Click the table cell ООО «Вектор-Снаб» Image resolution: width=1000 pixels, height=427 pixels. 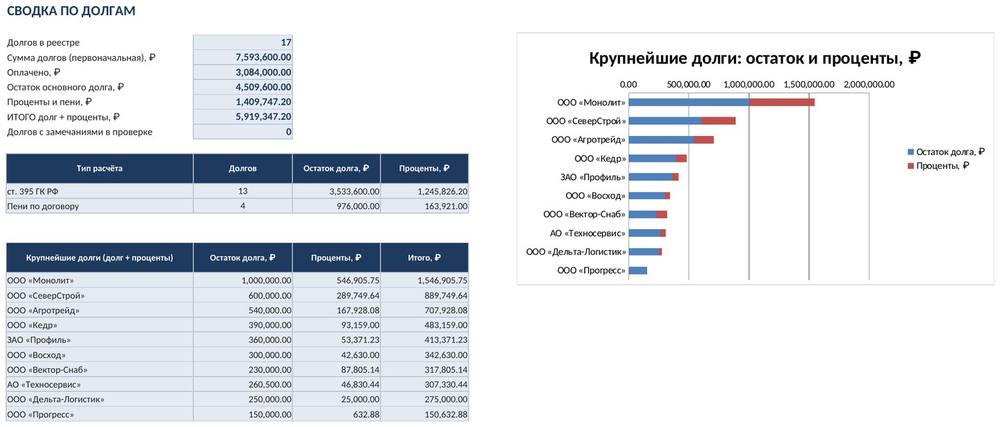tap(99, 370)
